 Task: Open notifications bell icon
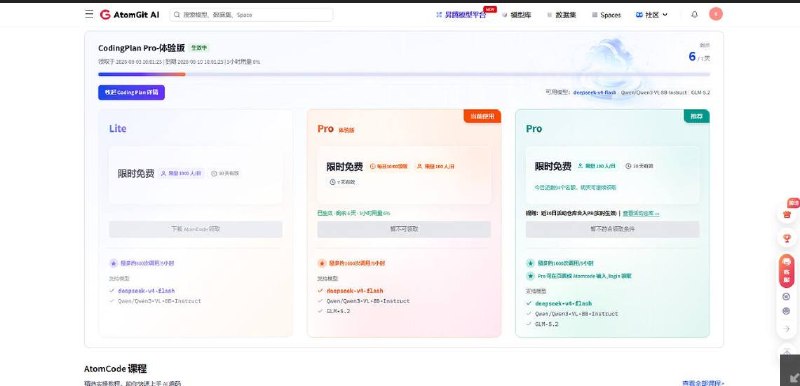694,15
